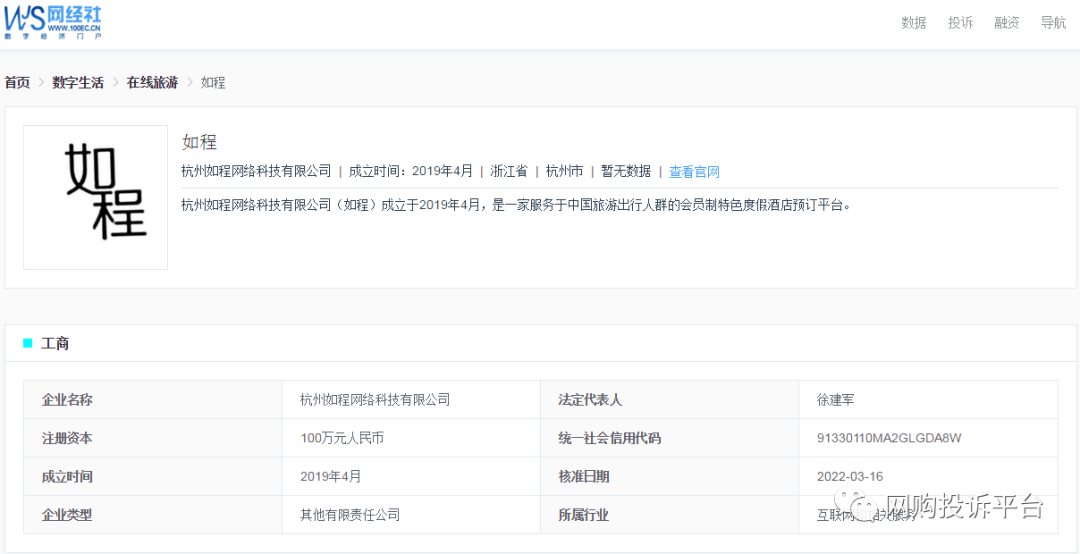Click the company description paragraph
The width and height of the screenshot is (1080, 554).
click(517, 205)
